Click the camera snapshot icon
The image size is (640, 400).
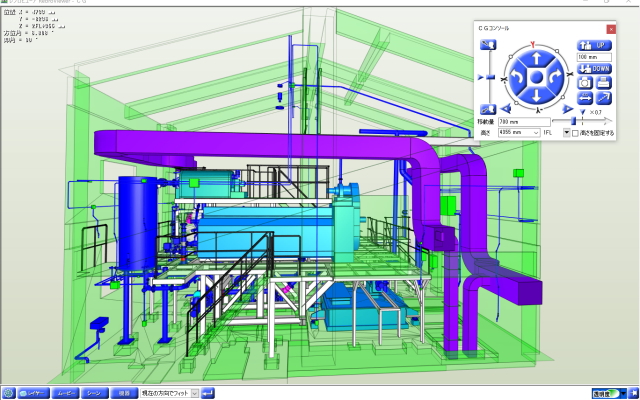coord(585,83)
